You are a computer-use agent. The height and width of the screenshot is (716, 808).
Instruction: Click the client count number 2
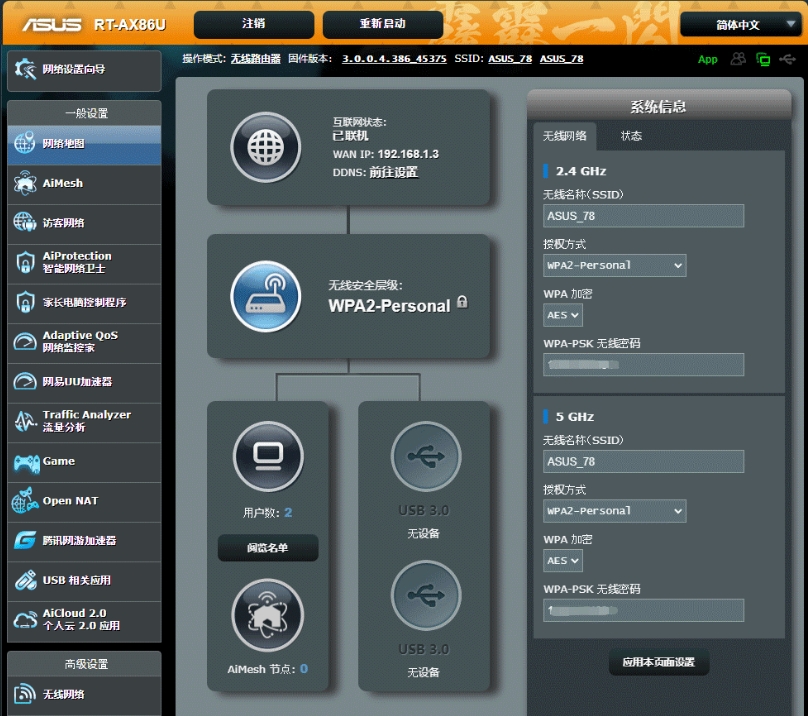(x=288, y=512)
